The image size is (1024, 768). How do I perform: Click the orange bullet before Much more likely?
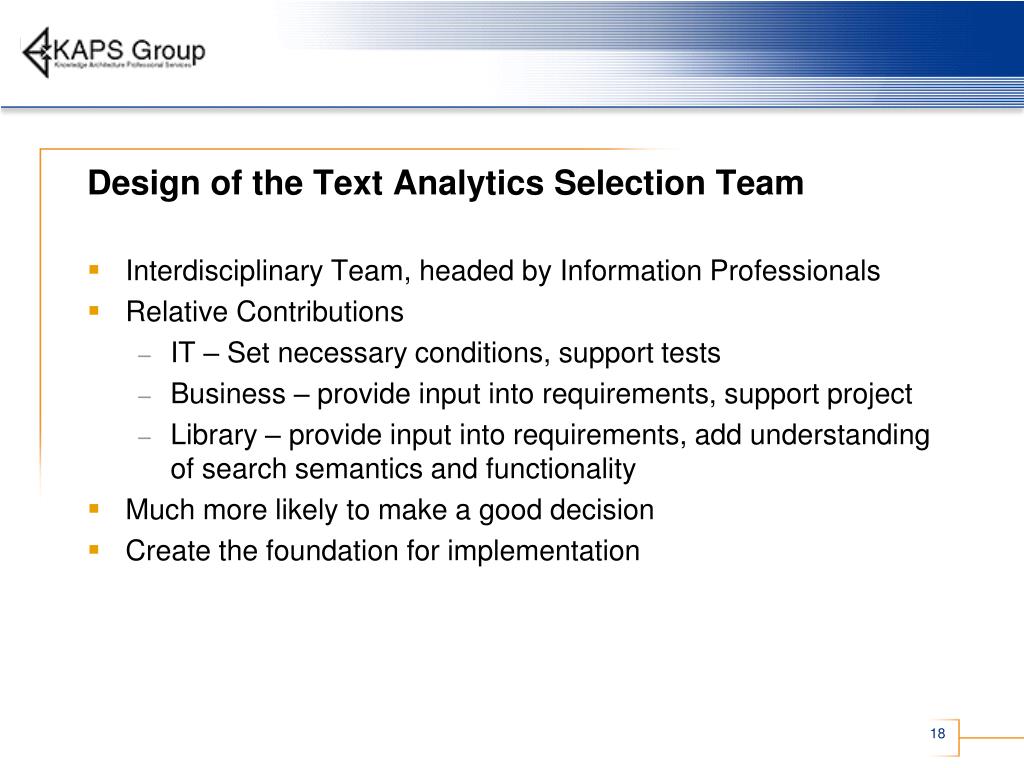click(94, 509)
